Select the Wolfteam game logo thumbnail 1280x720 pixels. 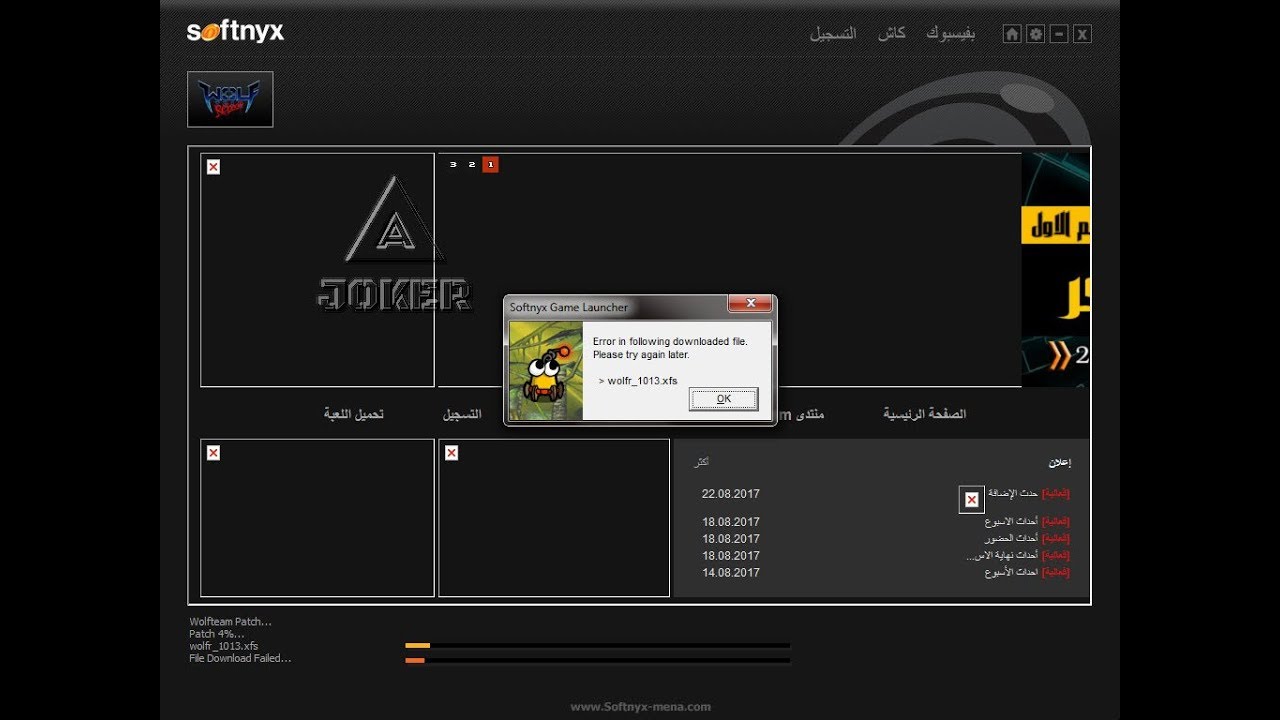[x=230, y=99]
